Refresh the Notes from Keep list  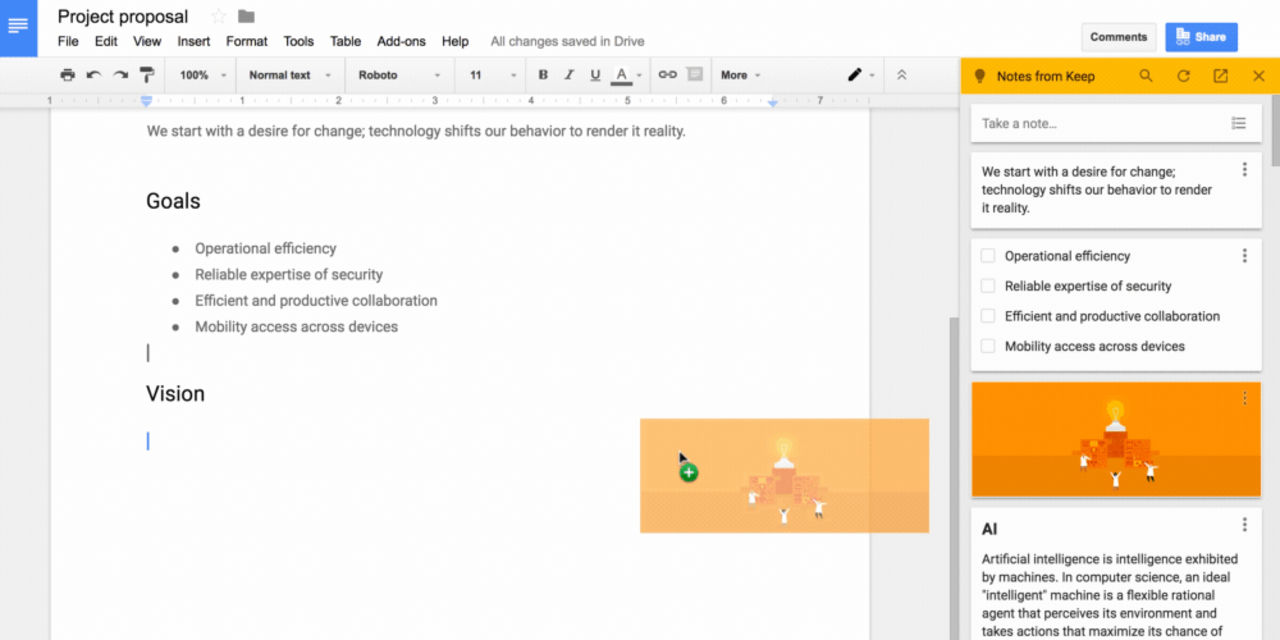1183,75
